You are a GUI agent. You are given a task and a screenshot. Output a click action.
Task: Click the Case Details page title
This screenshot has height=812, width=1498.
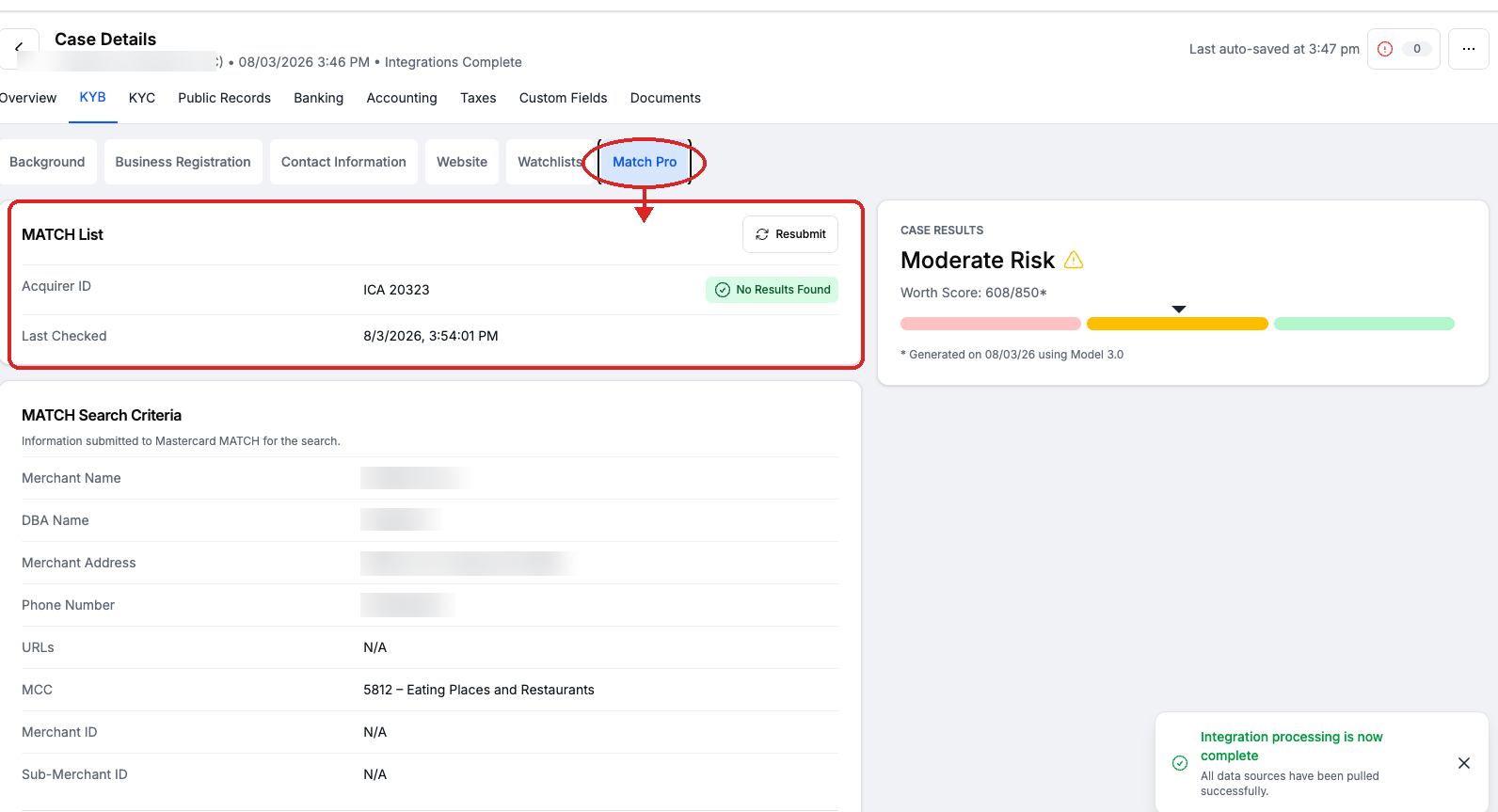[x=105, y=39]
